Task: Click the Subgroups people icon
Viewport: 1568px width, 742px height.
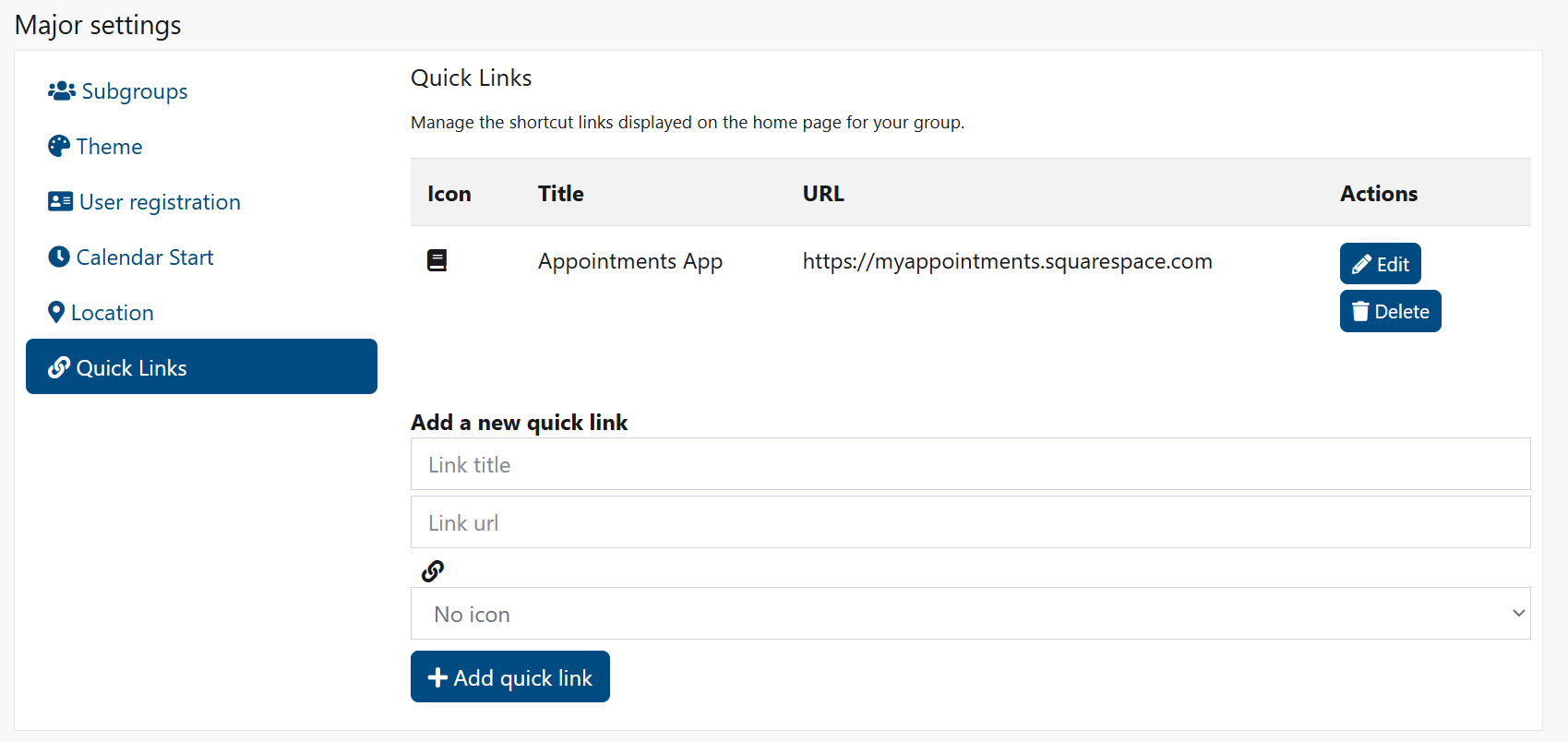Action: (x=60, y=90)
